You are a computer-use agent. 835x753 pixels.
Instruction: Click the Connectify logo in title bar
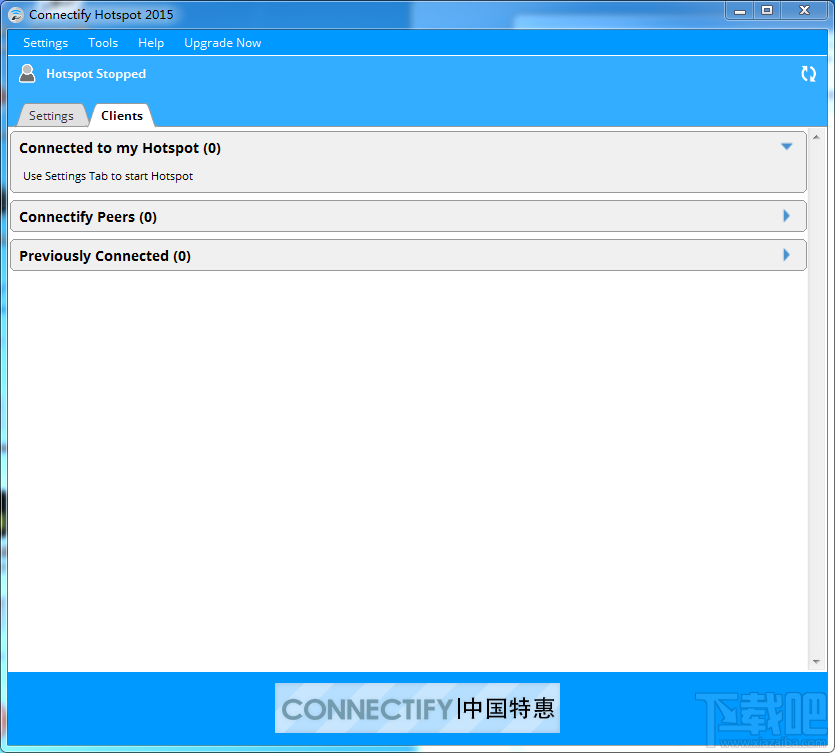[x=16, y=15]
